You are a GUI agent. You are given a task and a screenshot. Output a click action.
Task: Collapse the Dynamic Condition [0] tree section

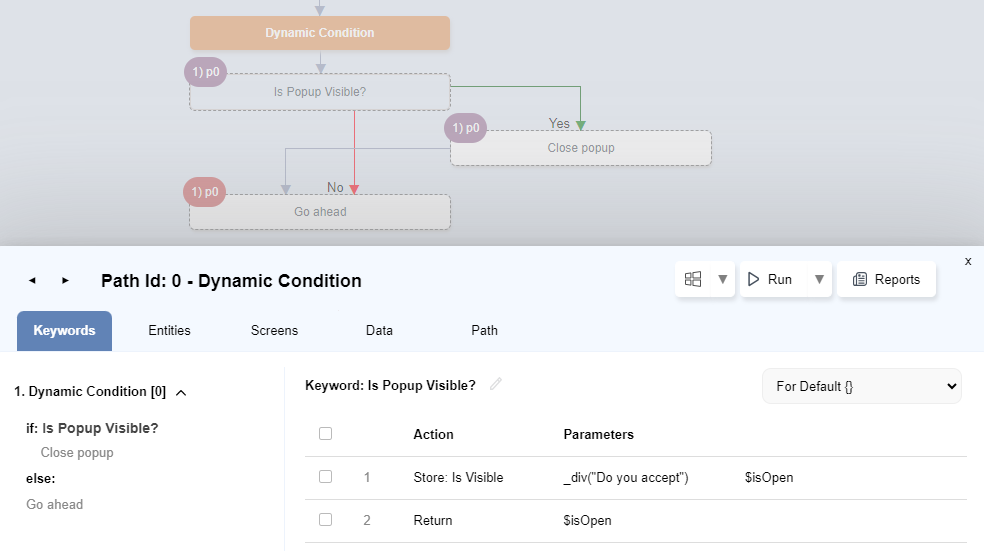(181, 393)
